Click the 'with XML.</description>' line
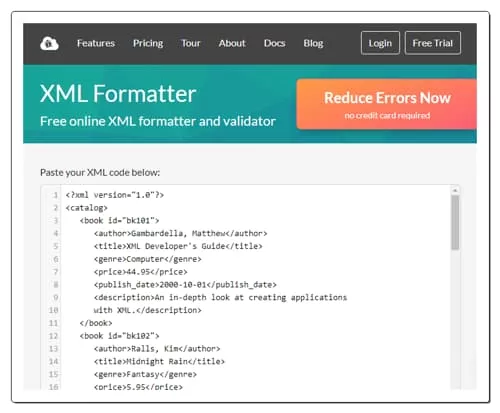 click(148, 310)
